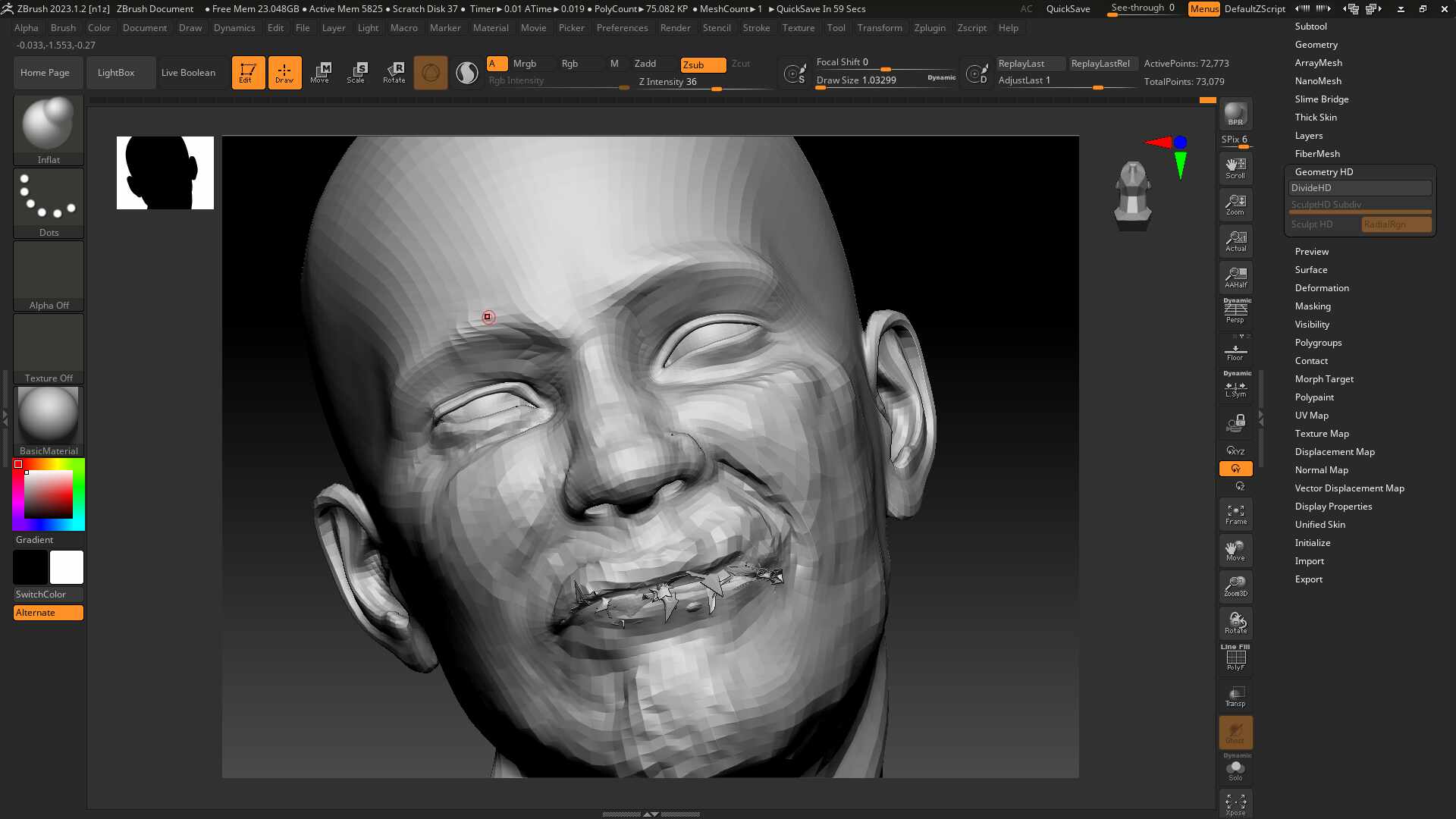The height and width of the screenshot is (819, 1456).
Task: Click the BPR render icon
Action: pyautogui.click(x=1235, y=114)
